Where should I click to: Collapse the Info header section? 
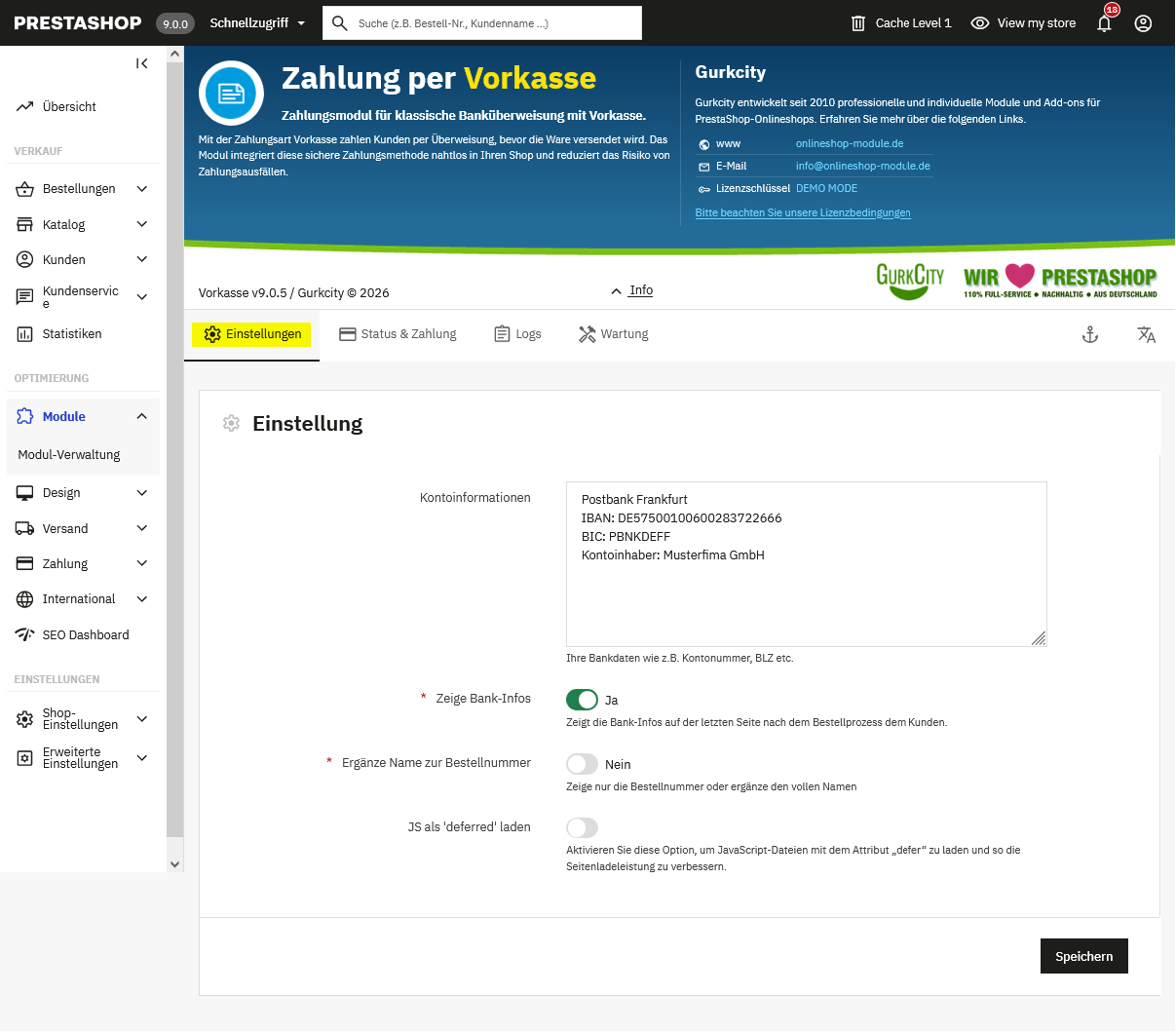tap(631, 290)
